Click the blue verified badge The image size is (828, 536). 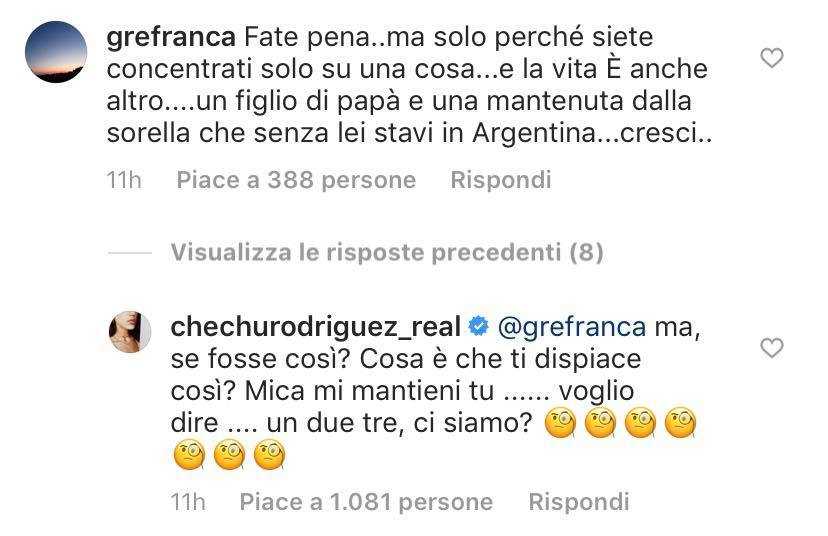pos(479,326)
